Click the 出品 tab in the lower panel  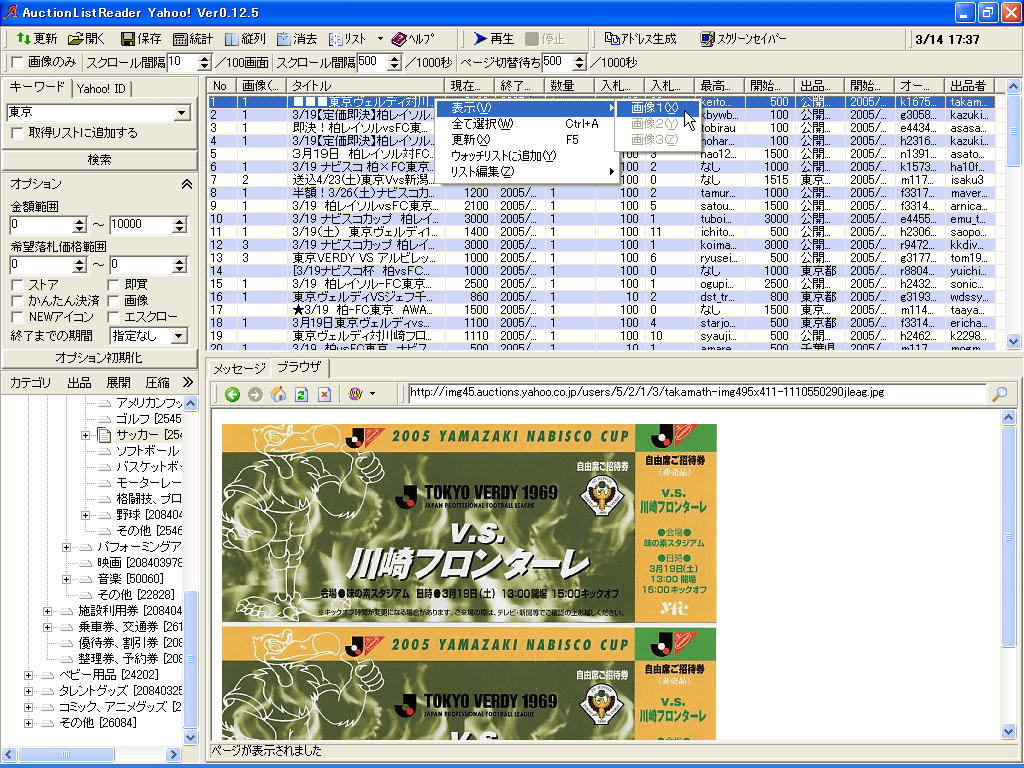coord(79,383)
